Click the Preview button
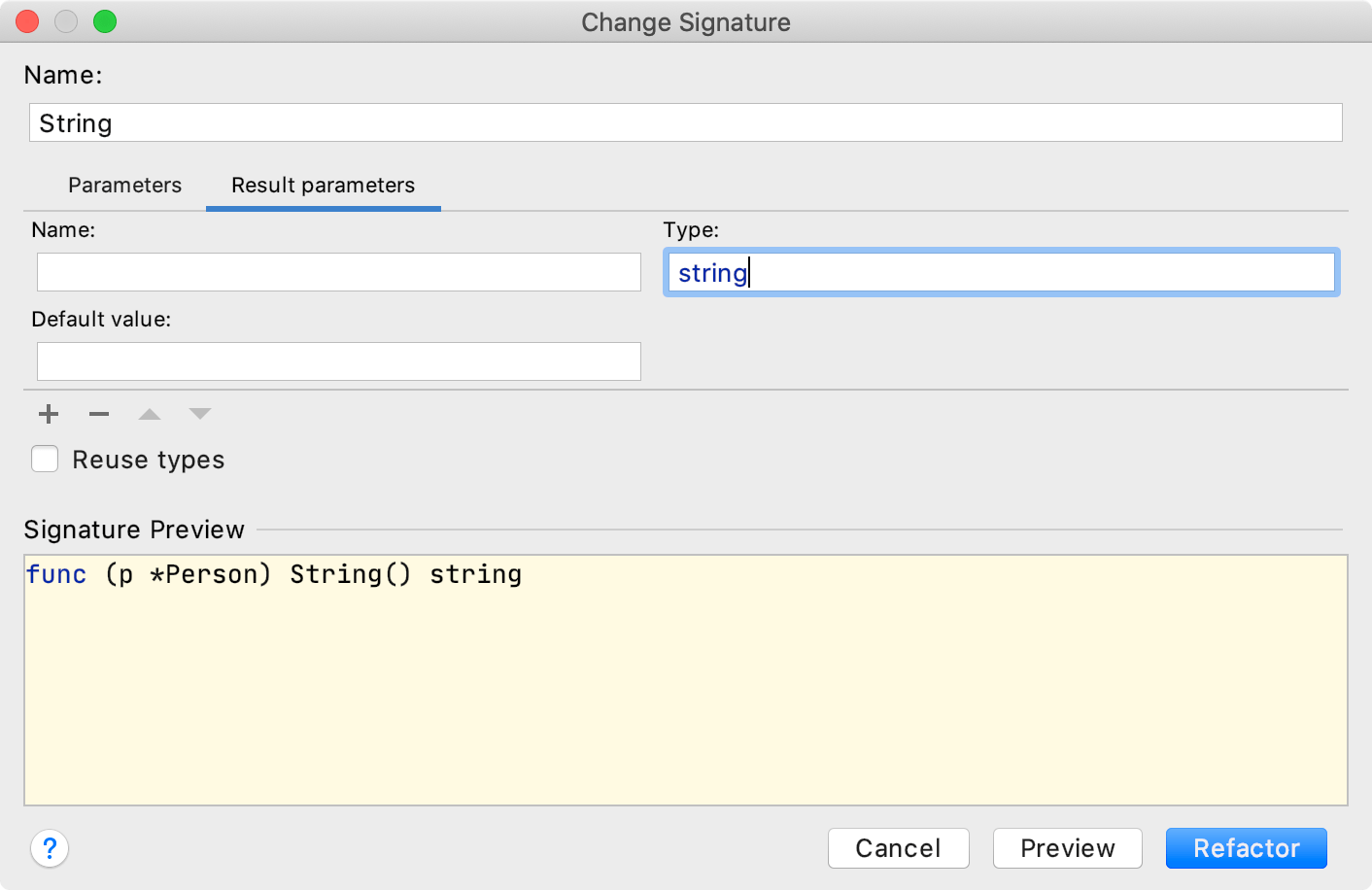Viewport: 1372px width, 890px height. point(1067,847)
